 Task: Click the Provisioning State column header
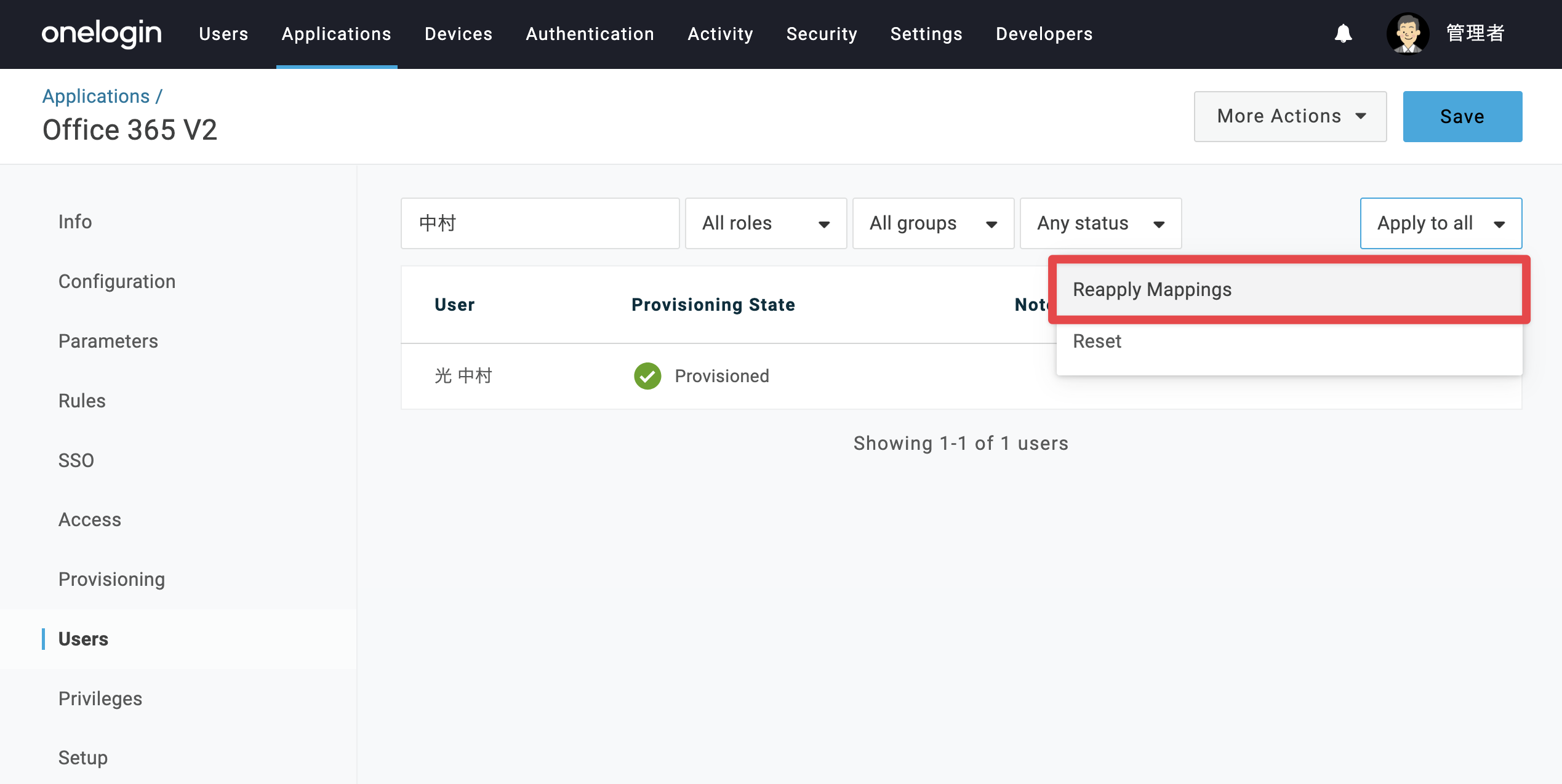click(713, 305)
